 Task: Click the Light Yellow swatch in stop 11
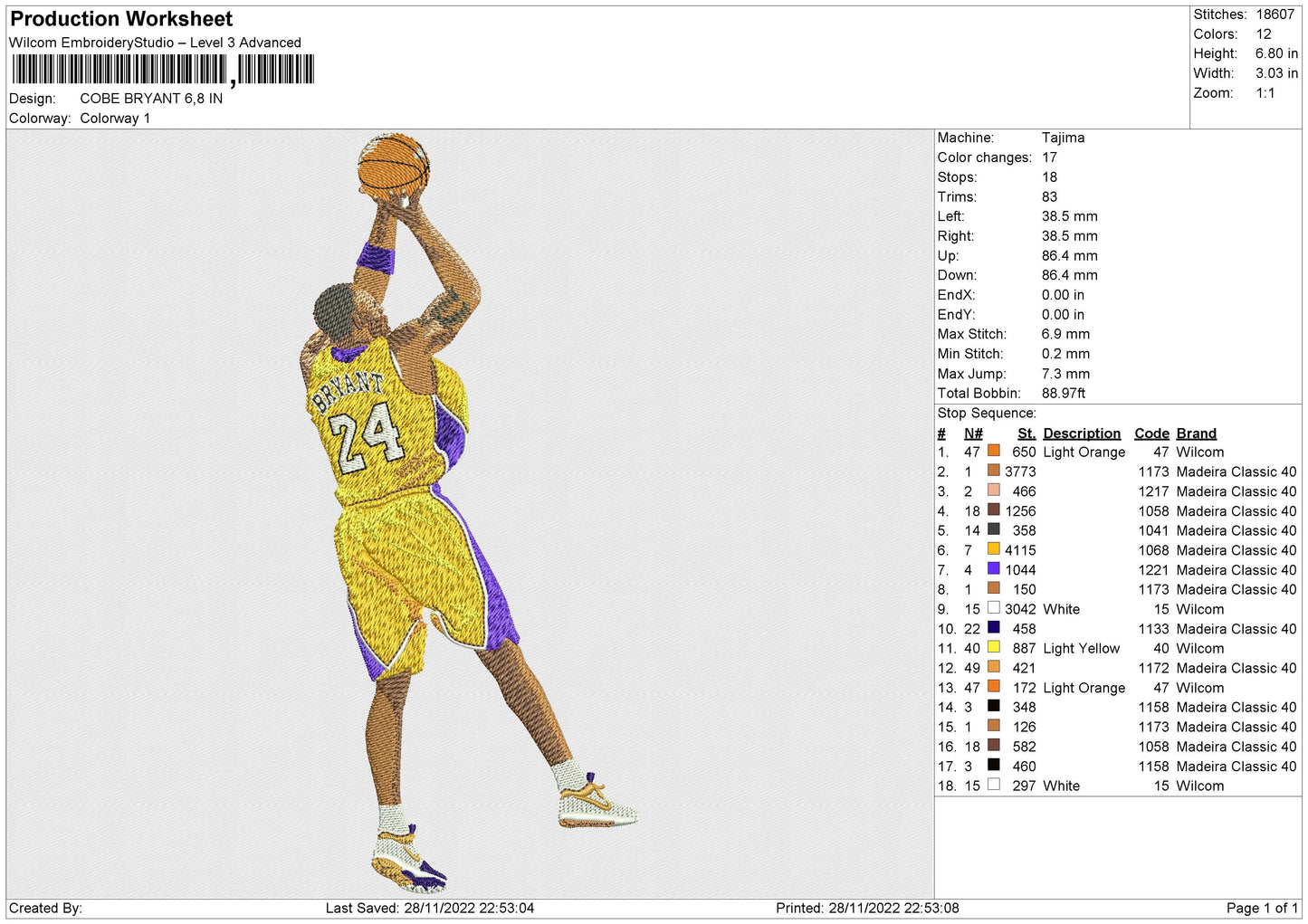pos(993,647)
